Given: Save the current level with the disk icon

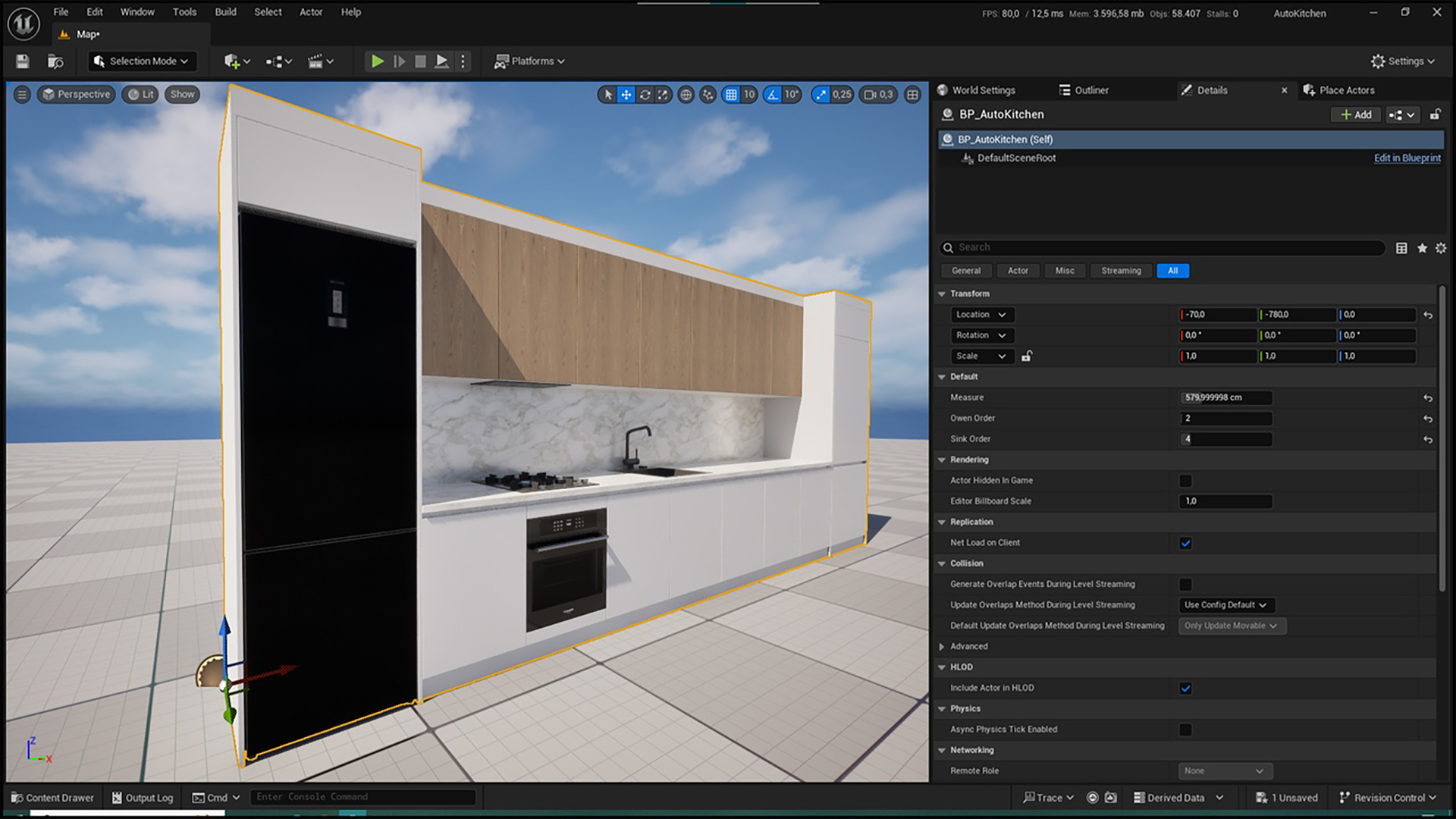Looking at the screenshot, I should (x=22, y=61).
